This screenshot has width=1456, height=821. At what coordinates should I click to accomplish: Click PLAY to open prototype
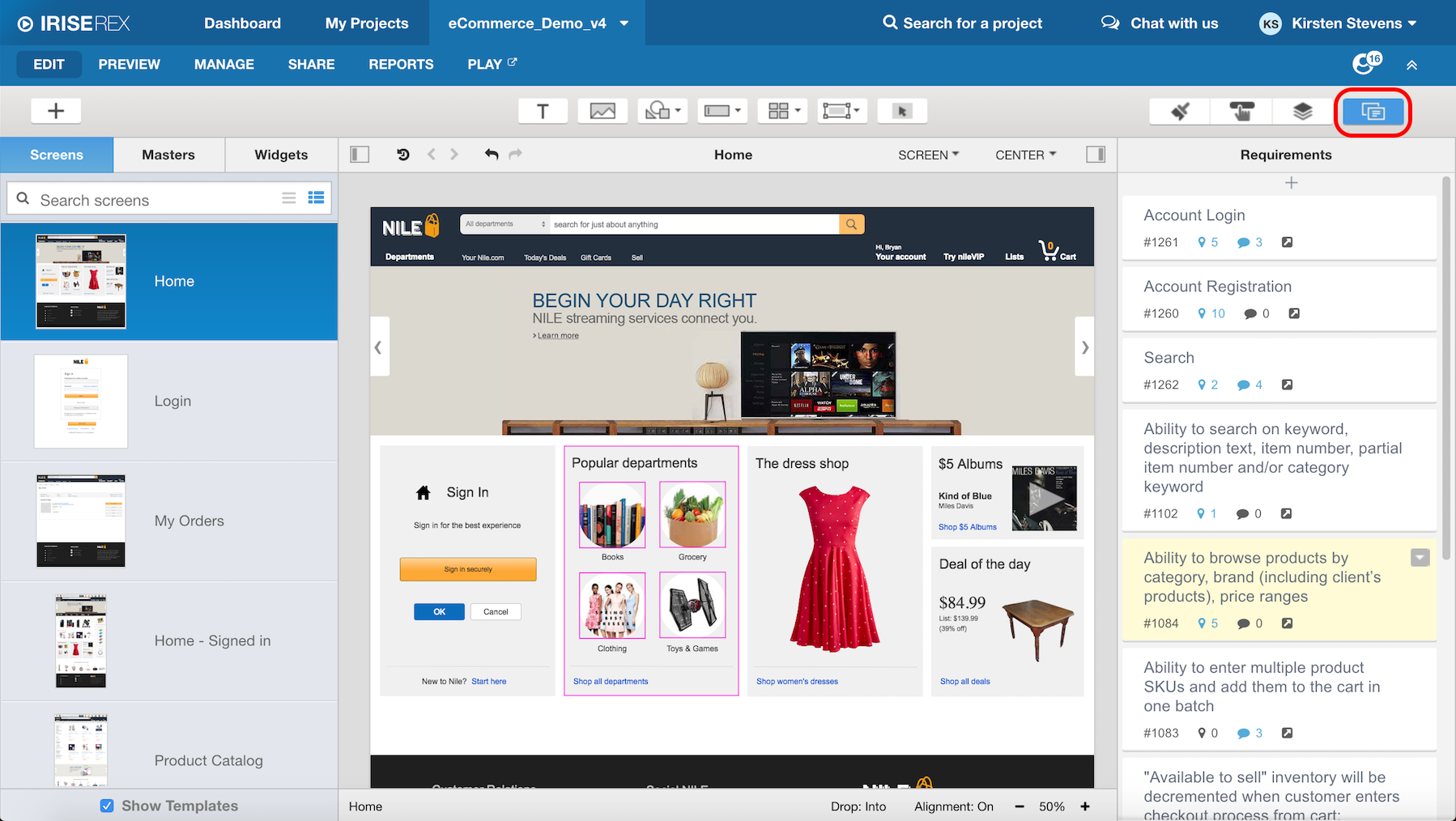(x=492, y=64)
